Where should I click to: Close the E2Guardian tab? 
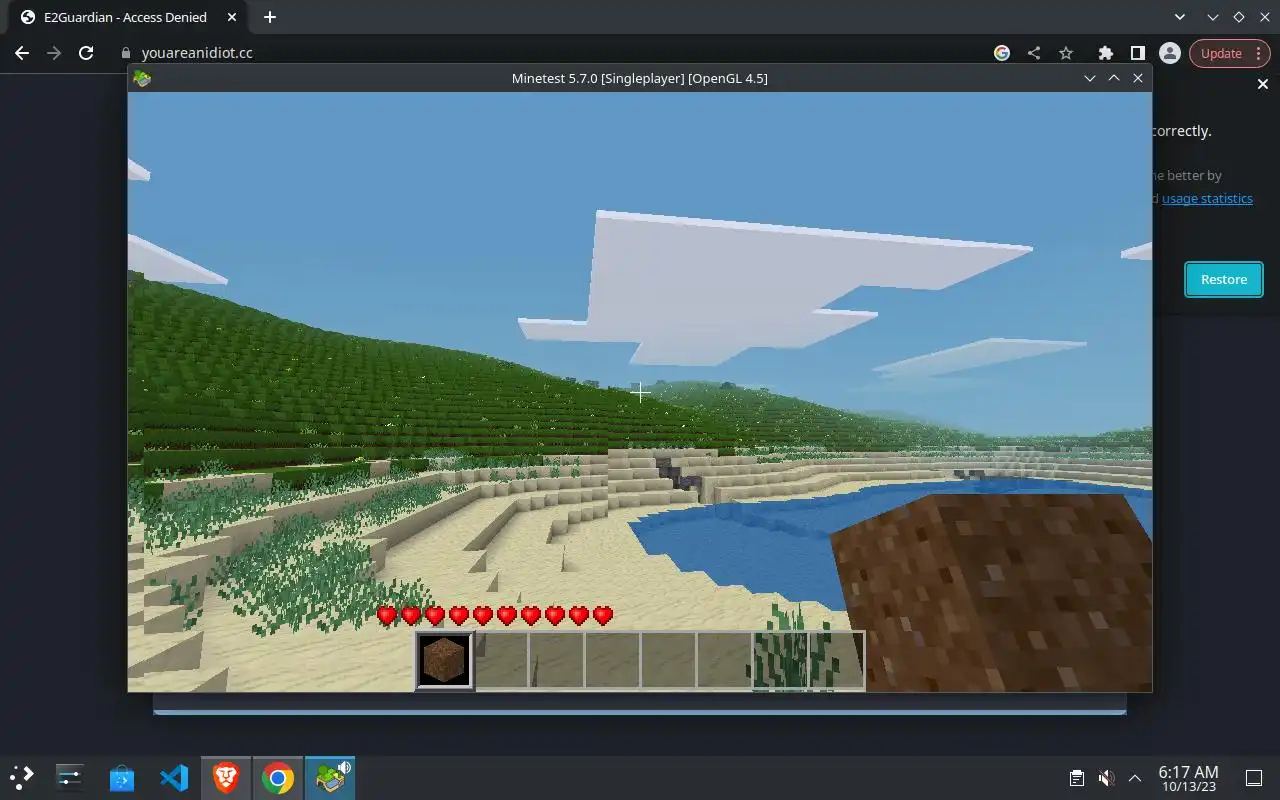(x=233, y=17)
